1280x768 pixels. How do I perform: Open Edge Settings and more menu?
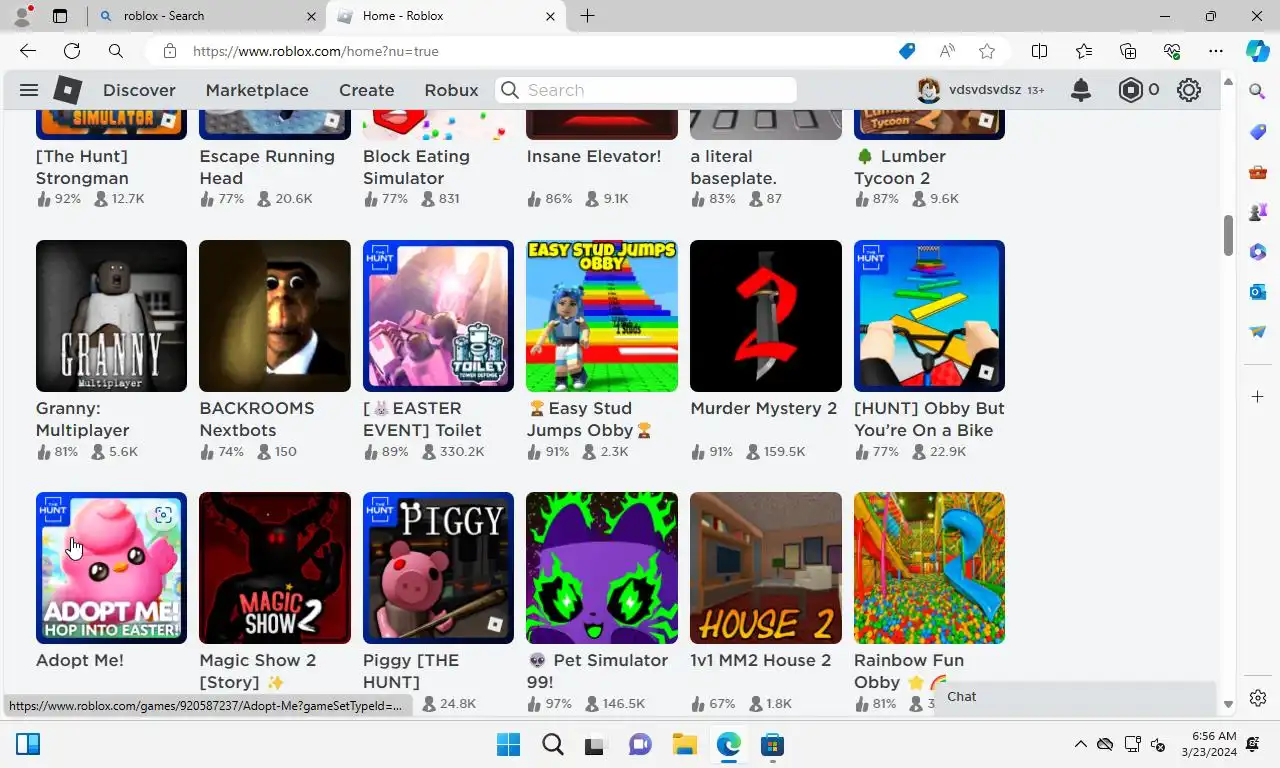point(1216,51)
